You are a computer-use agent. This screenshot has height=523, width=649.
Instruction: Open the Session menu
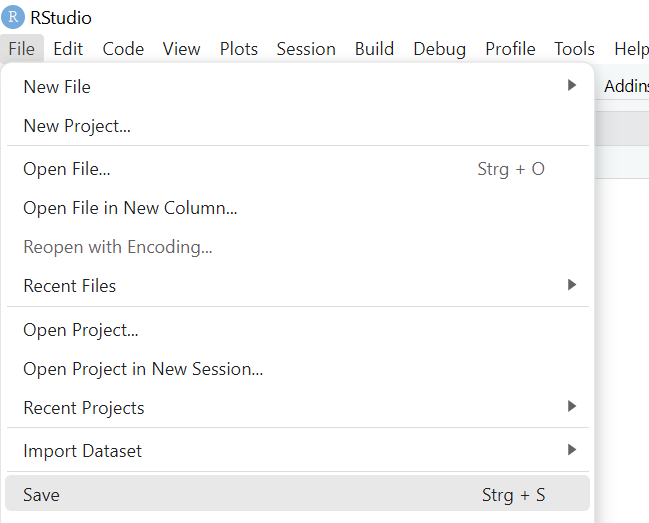click(306, 49)
